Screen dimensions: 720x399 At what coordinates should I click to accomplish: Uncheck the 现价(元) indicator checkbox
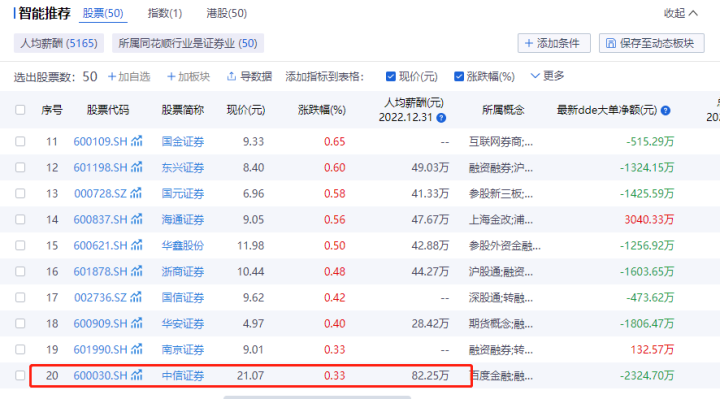pos(391,76)
